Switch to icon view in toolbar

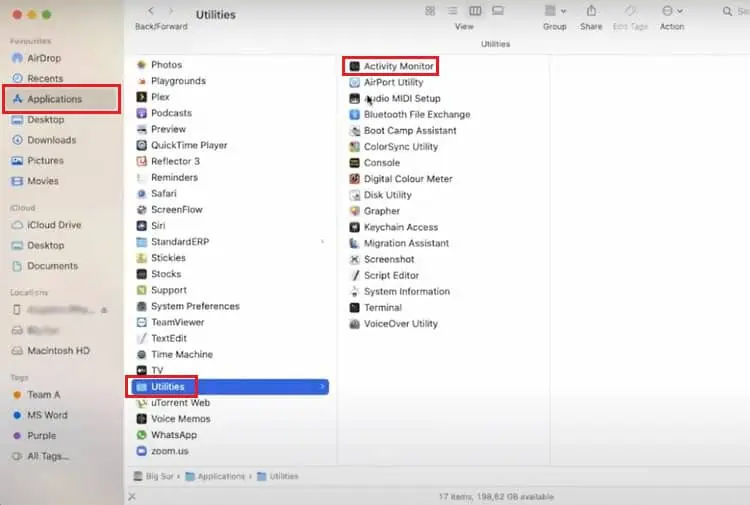click(430, 11)
